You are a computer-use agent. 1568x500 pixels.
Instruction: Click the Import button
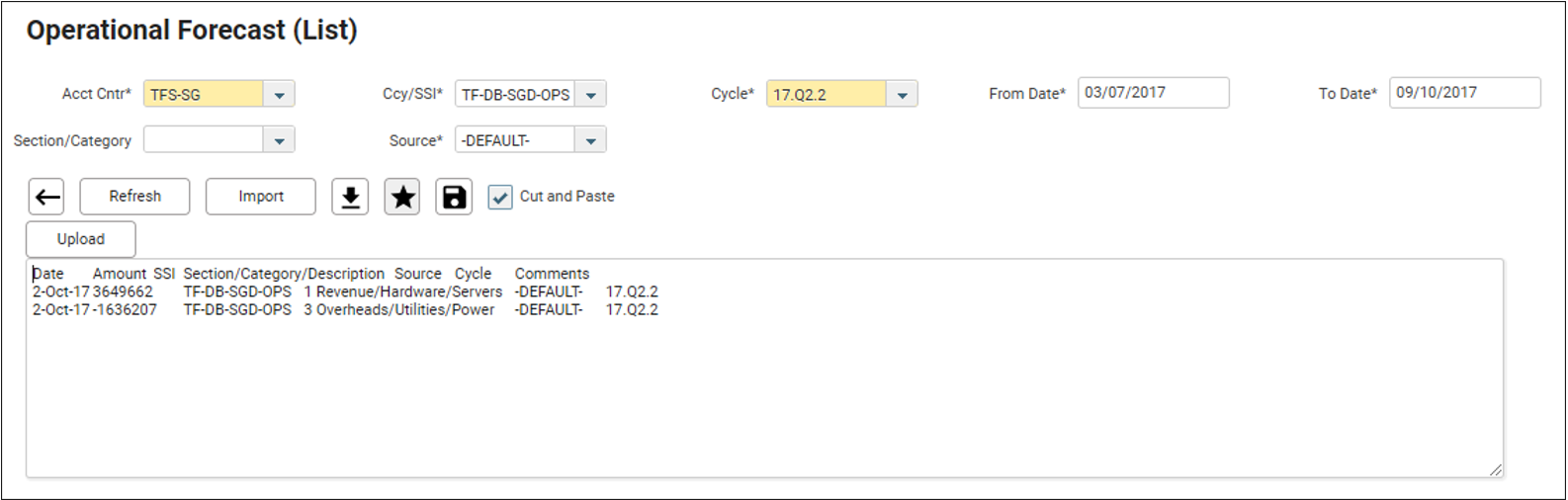[x=261, y=196]
